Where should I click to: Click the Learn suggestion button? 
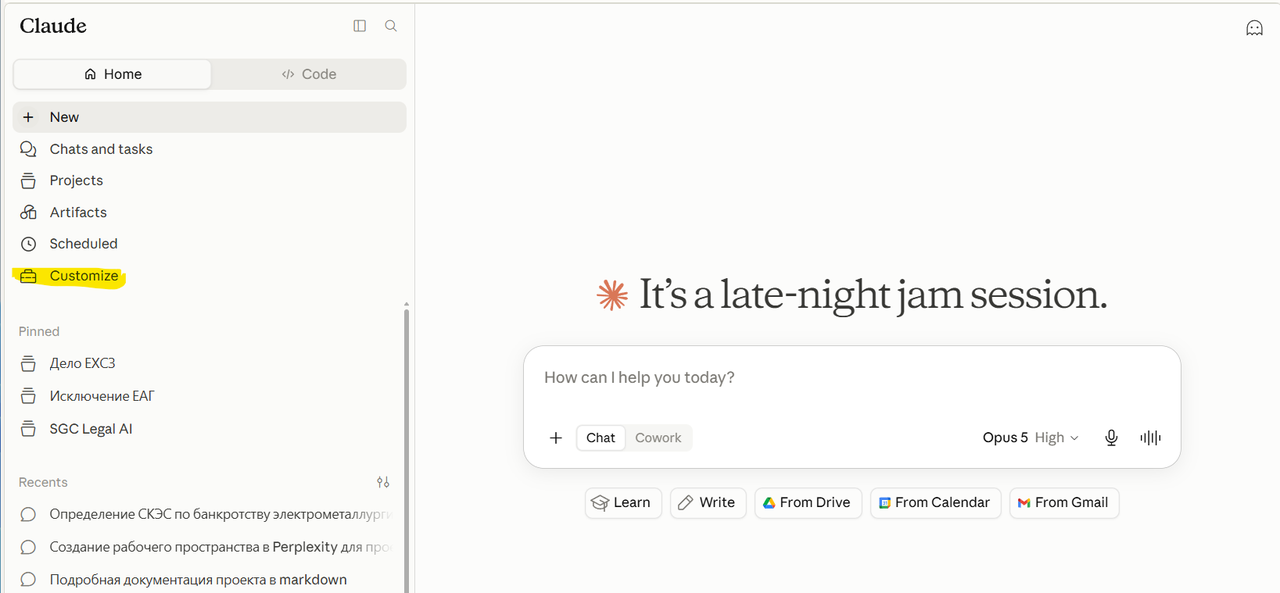(623, 503)
